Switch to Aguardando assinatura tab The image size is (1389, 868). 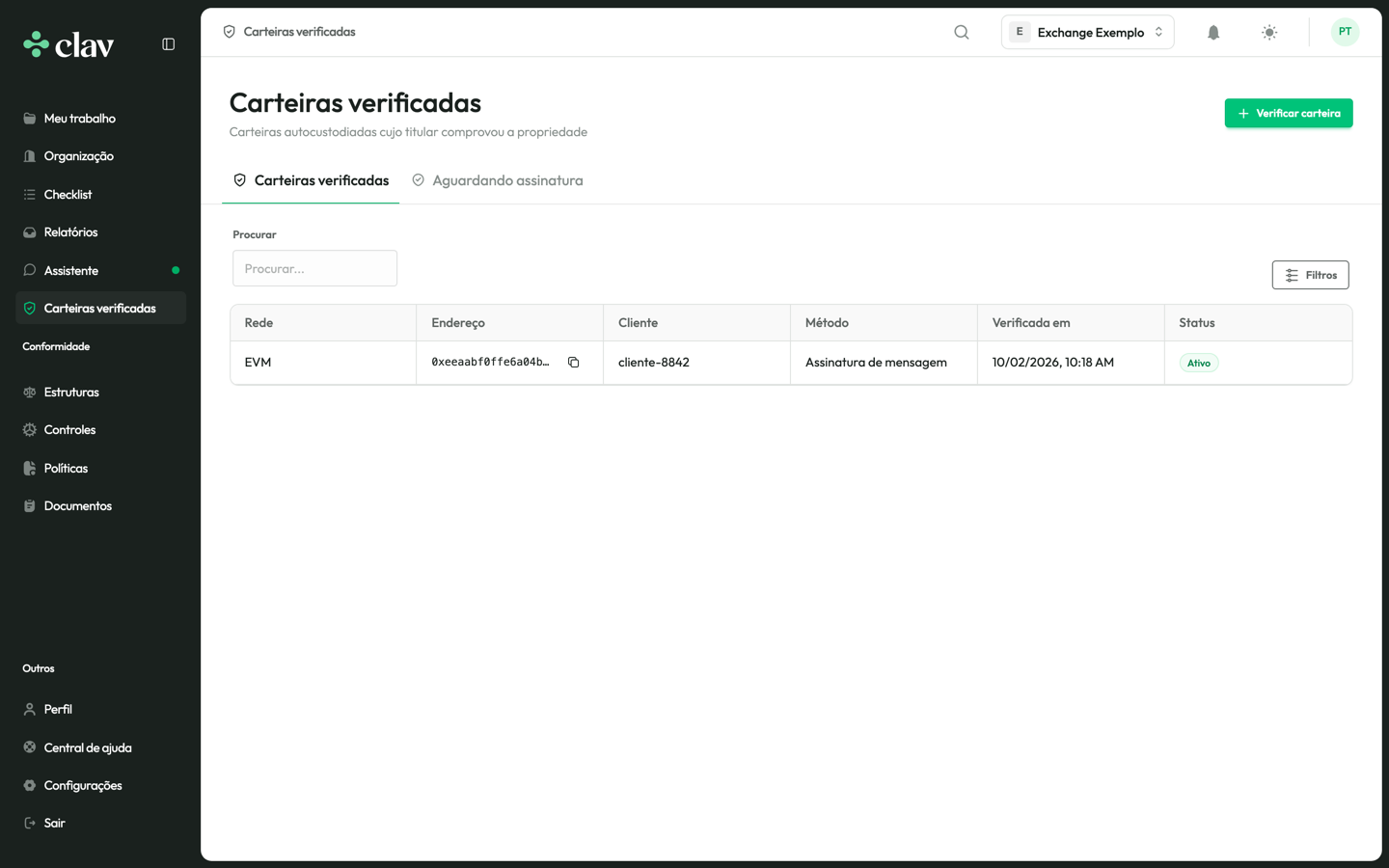click(x=498, y=180)
